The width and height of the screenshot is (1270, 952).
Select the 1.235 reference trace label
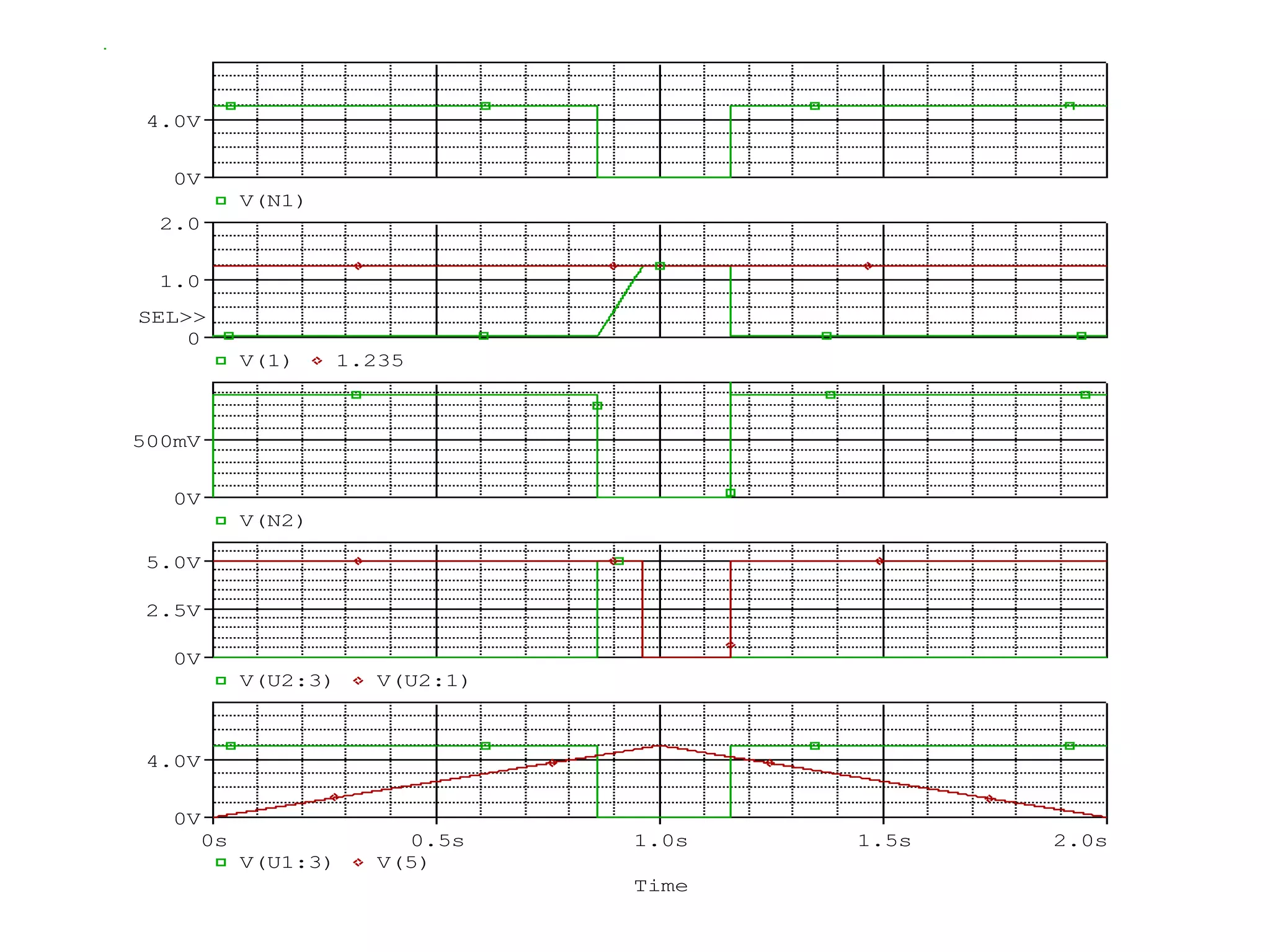point(370,361)
